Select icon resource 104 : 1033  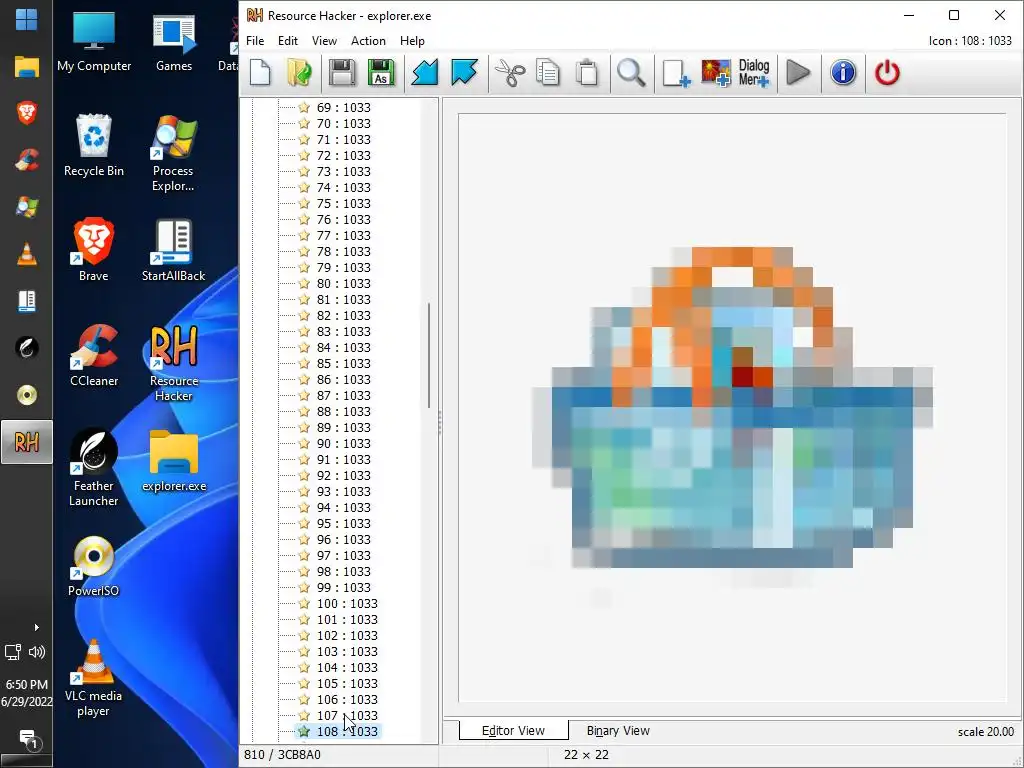(x=347, y=667)
